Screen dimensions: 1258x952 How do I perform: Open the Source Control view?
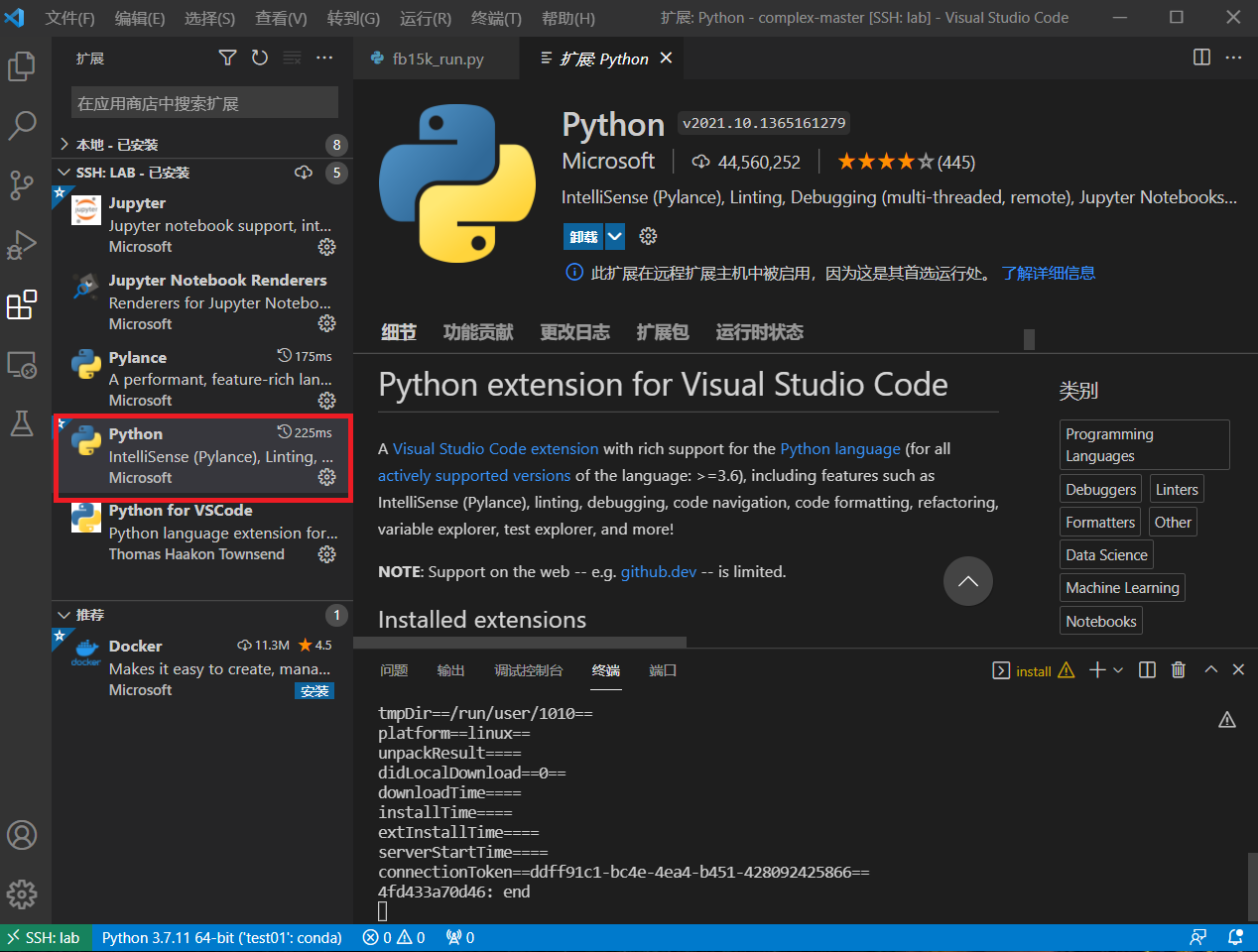22,184
